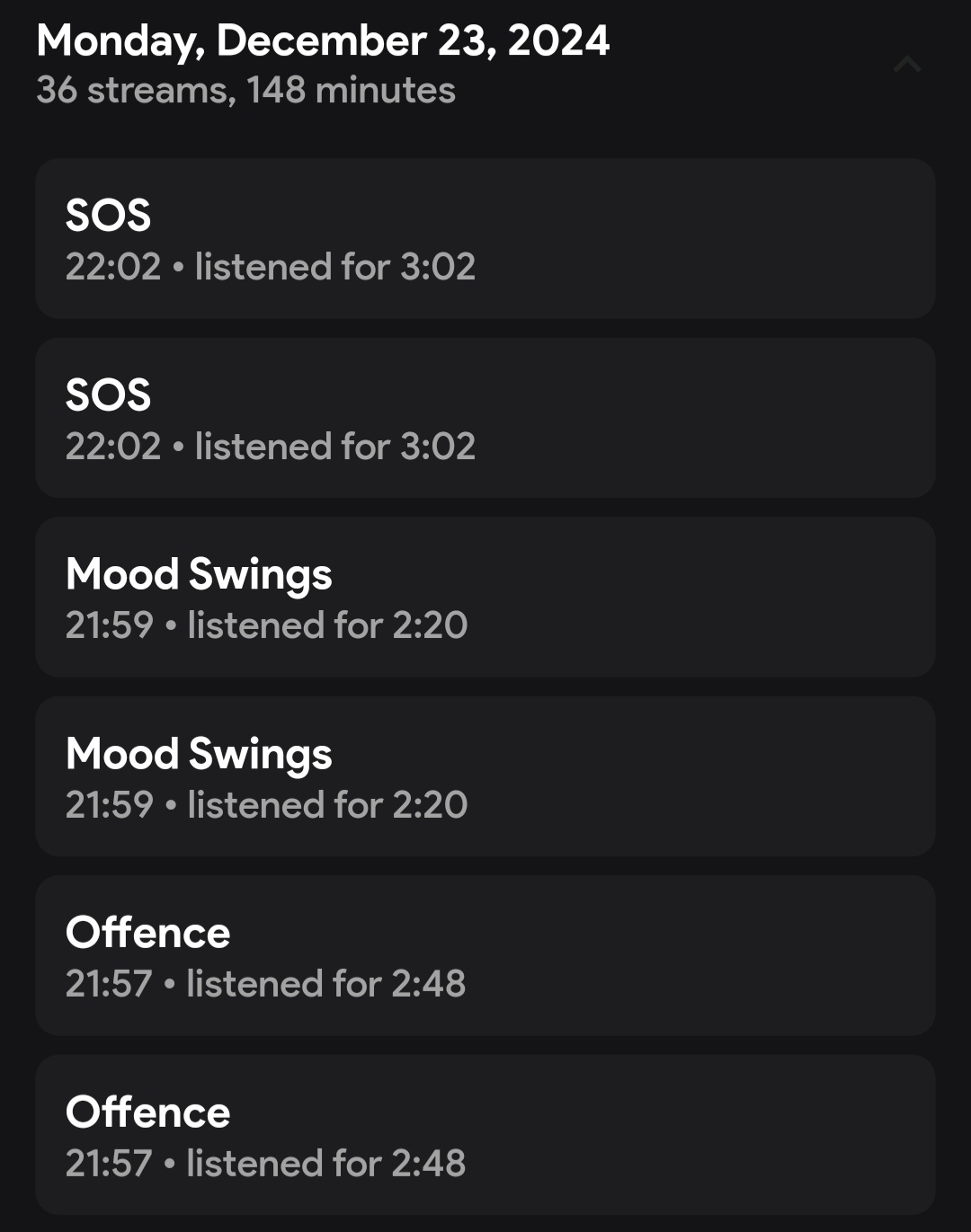Open the upper Mood Swings stream title
The width and height of the screenshot is (971, 1232).
tap(199, 574)
